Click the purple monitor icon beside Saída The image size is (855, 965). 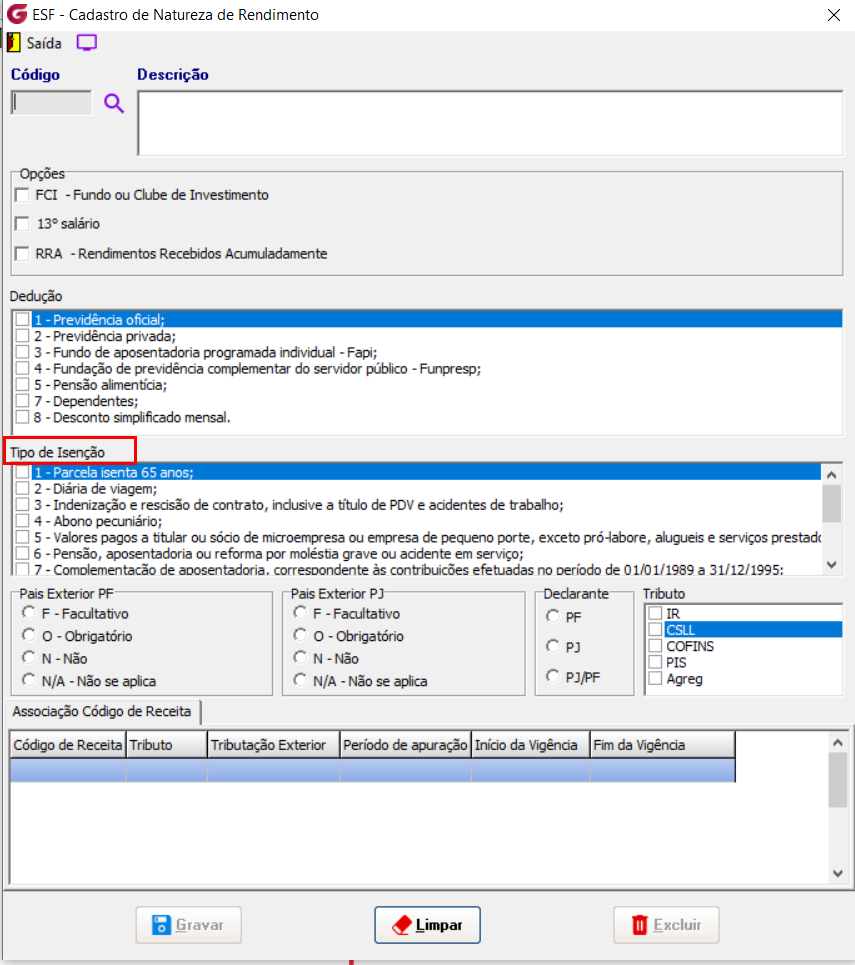click(87, 43)
